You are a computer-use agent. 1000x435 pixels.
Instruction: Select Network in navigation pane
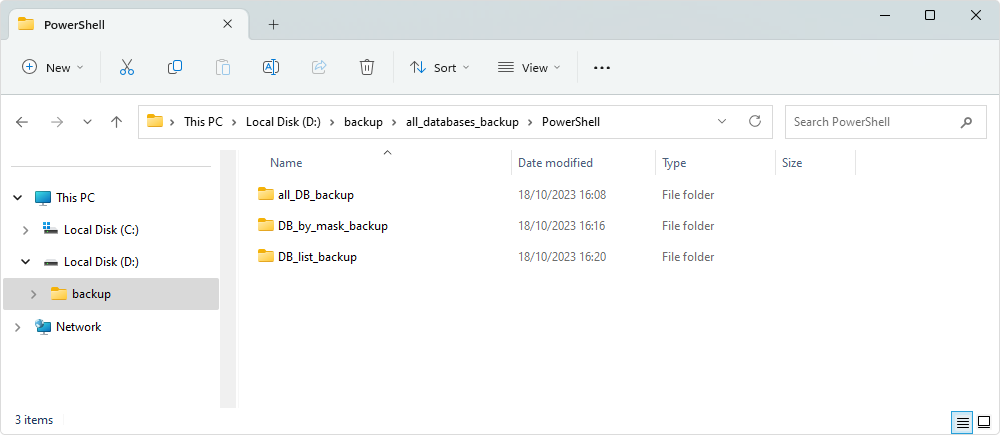78,327
